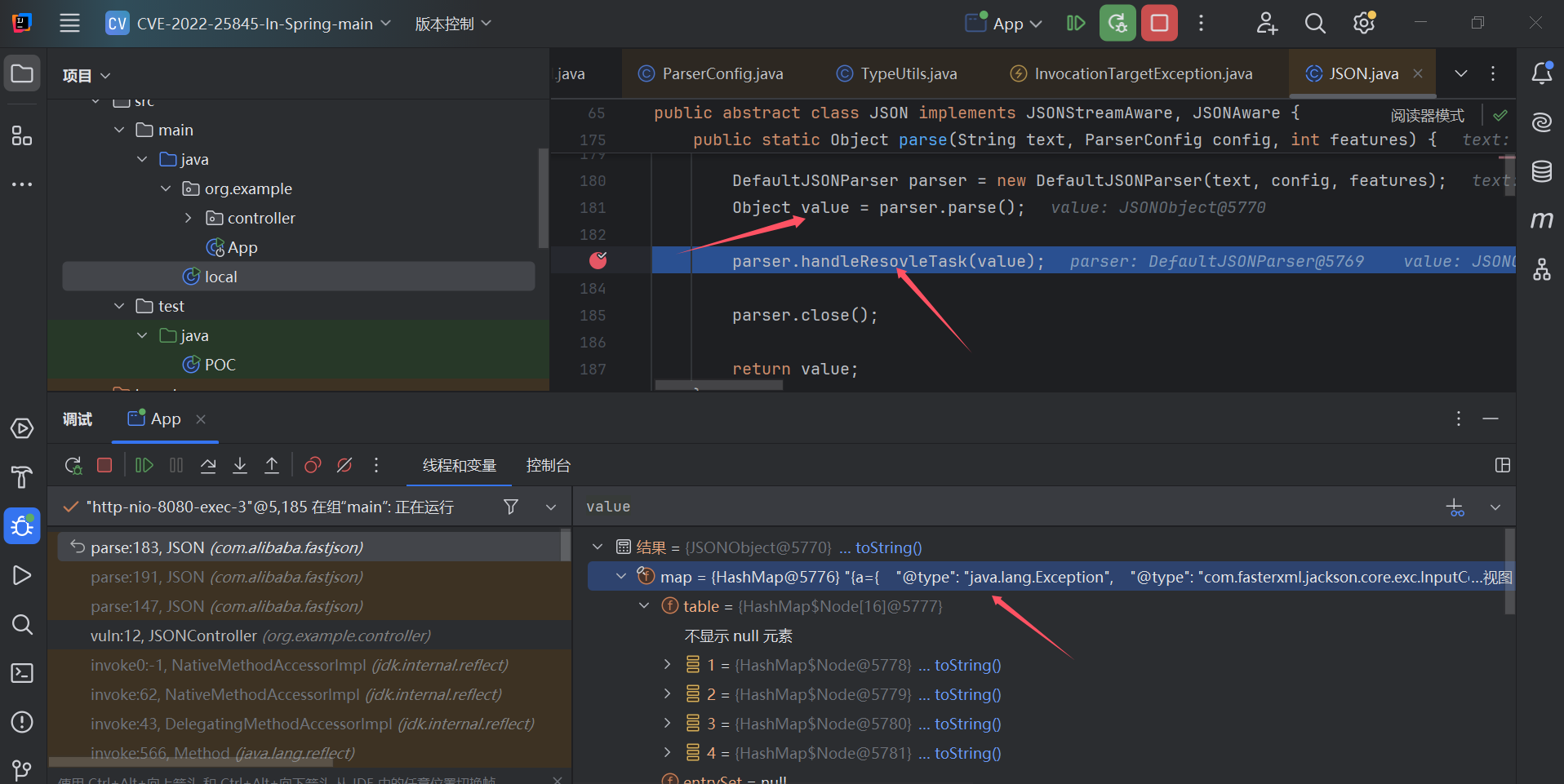1564x784 pixels.
Task: Open the Git tool window icon
Action: point(22,769)
